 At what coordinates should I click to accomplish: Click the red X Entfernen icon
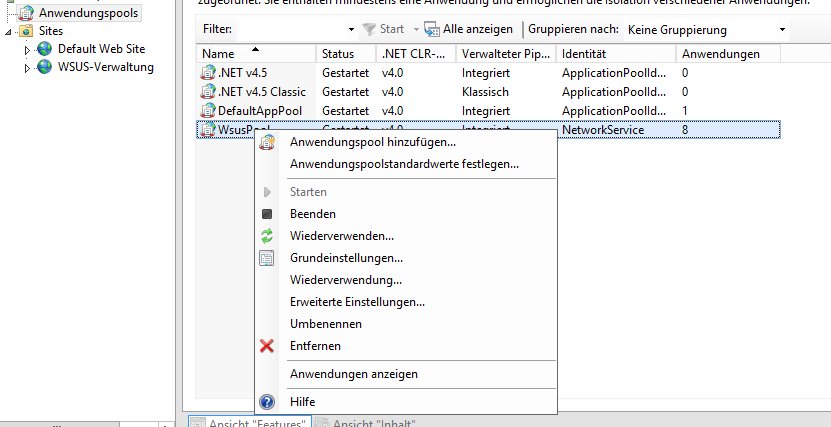267,346
